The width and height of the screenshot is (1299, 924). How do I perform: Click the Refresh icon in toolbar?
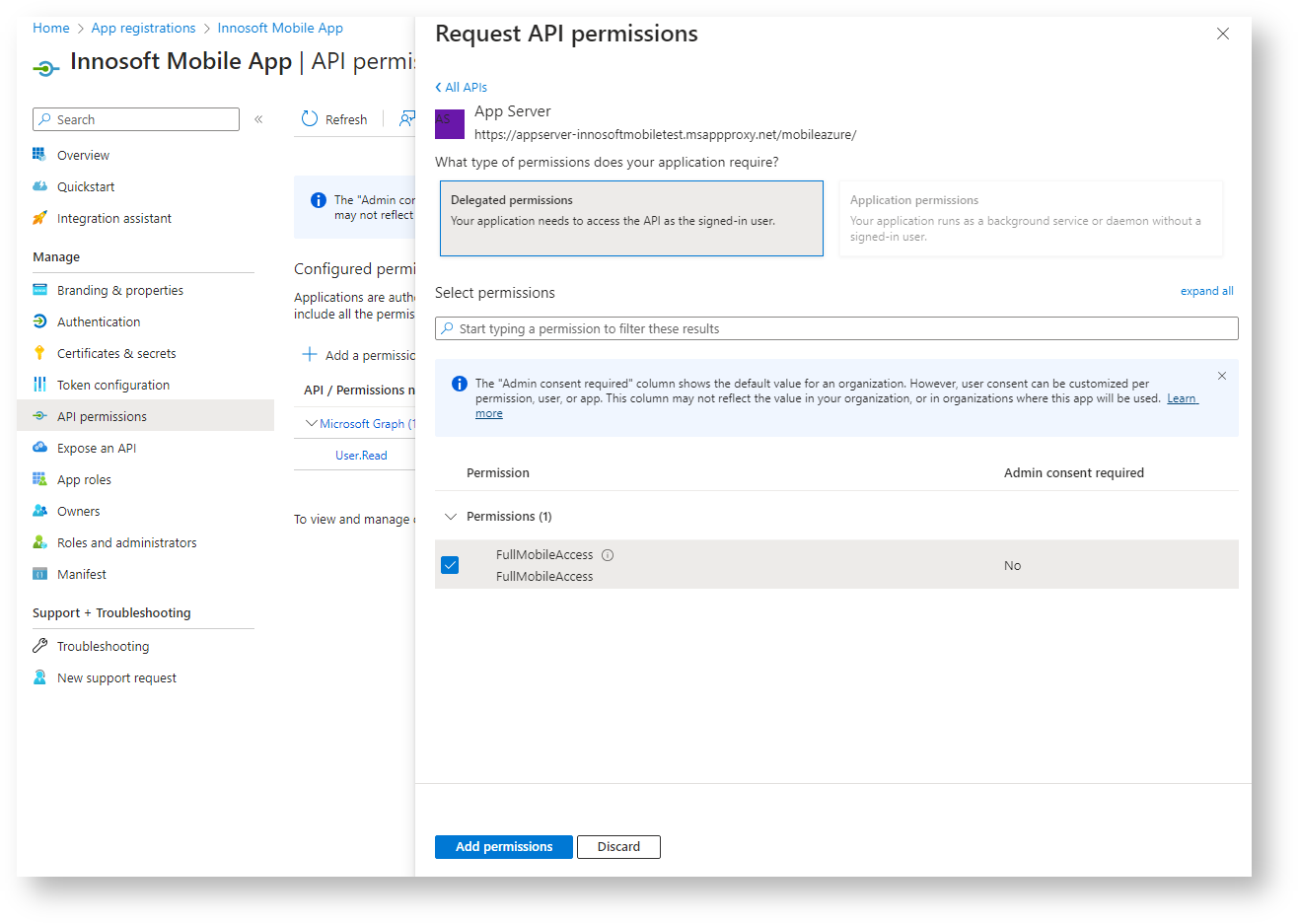(x=310, y=119)
